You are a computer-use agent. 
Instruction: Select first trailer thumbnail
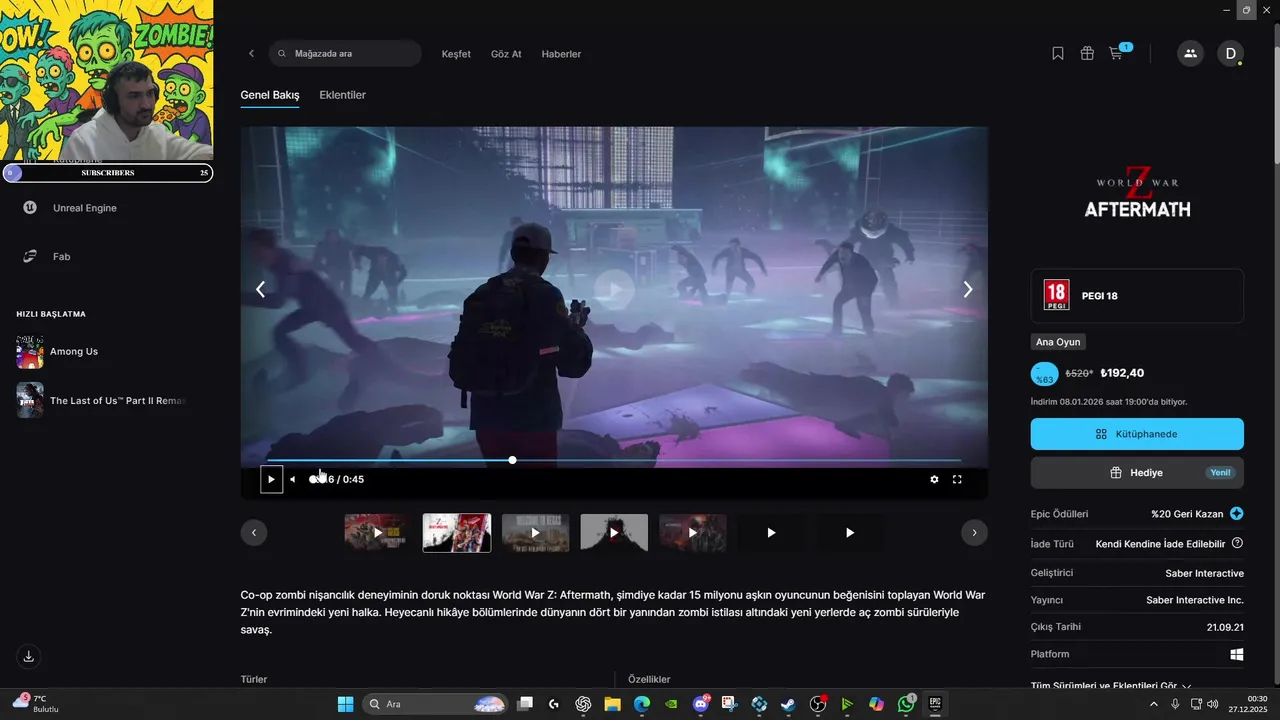point(378,533)
